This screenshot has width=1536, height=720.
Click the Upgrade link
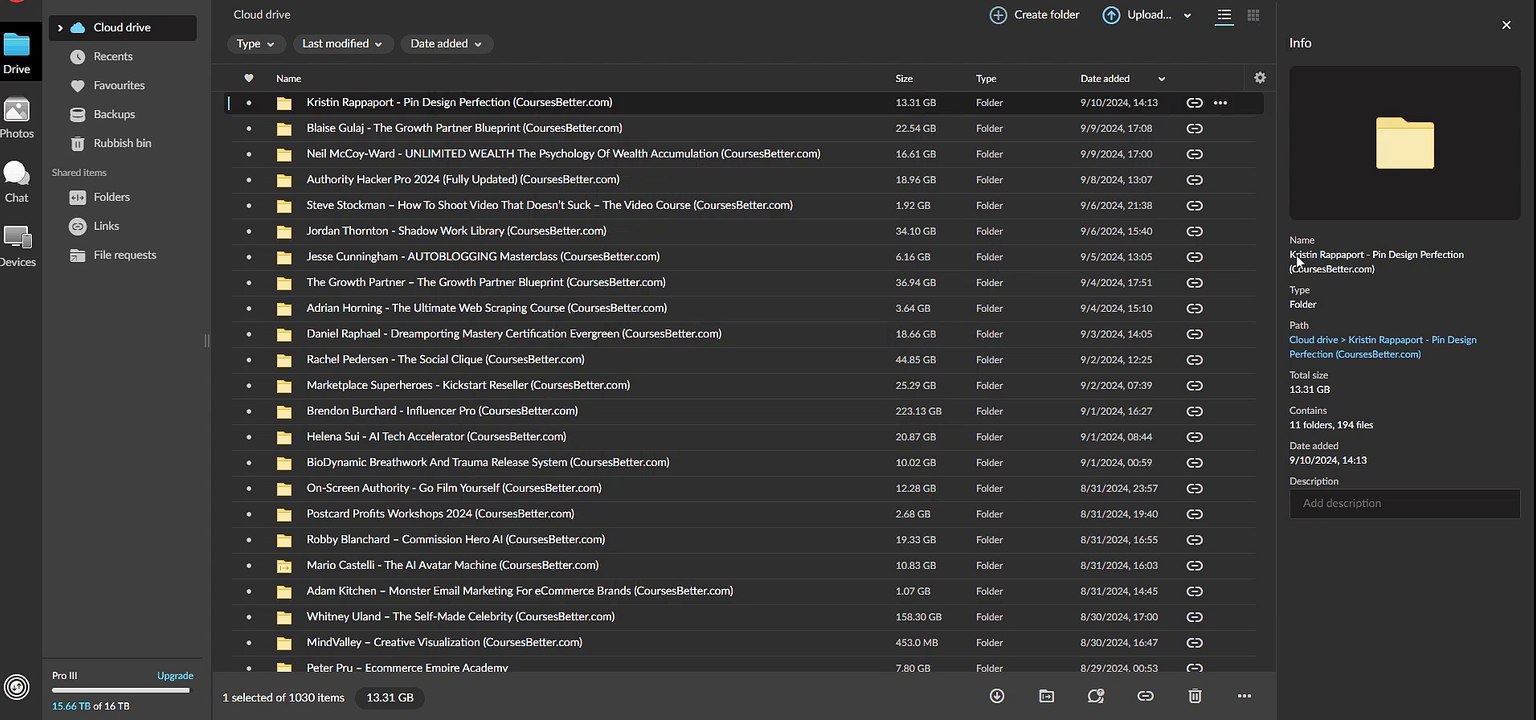click(175, 676)
